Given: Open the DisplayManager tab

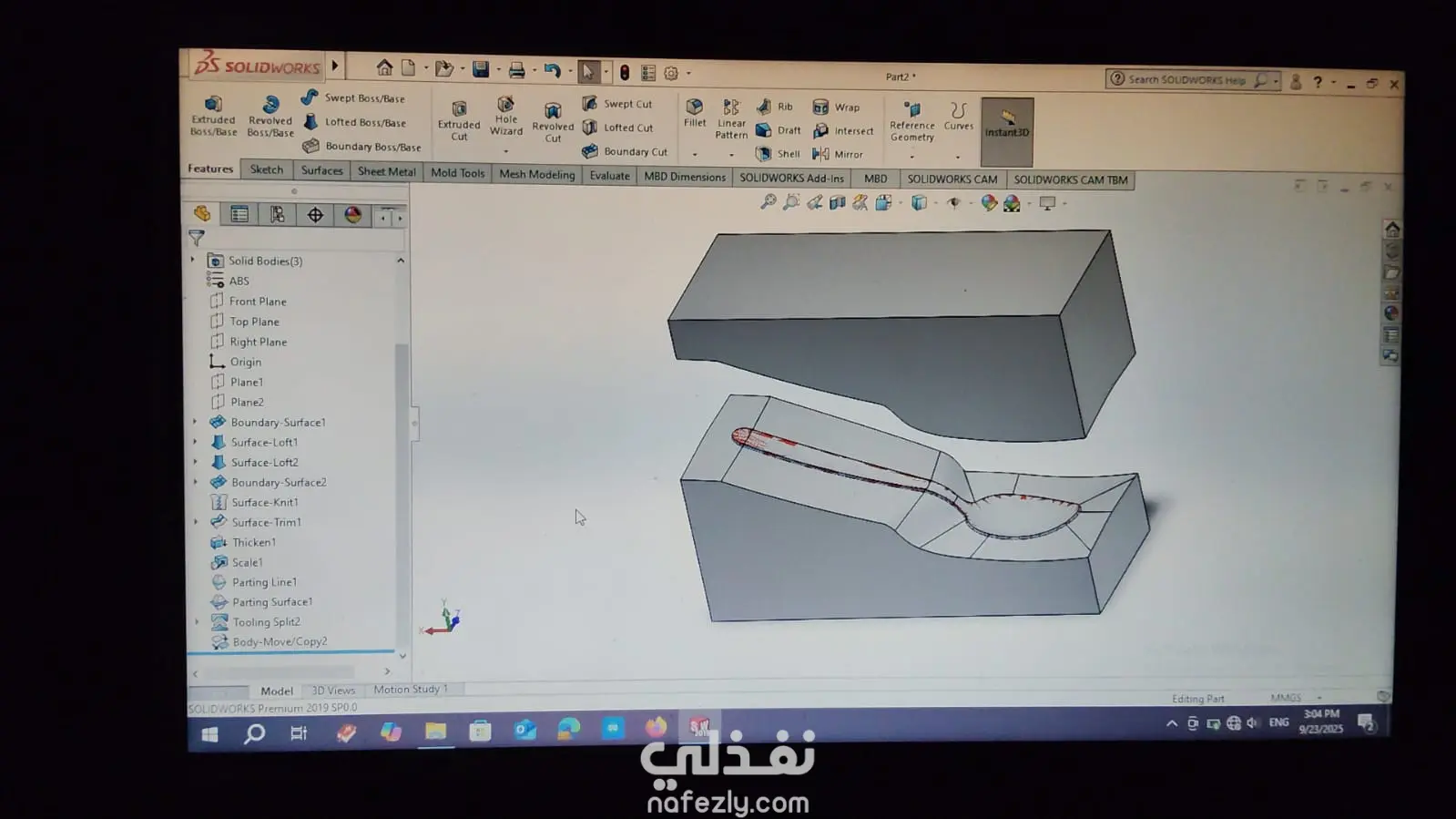Looking at the screenshot, I should pos(353,215).
